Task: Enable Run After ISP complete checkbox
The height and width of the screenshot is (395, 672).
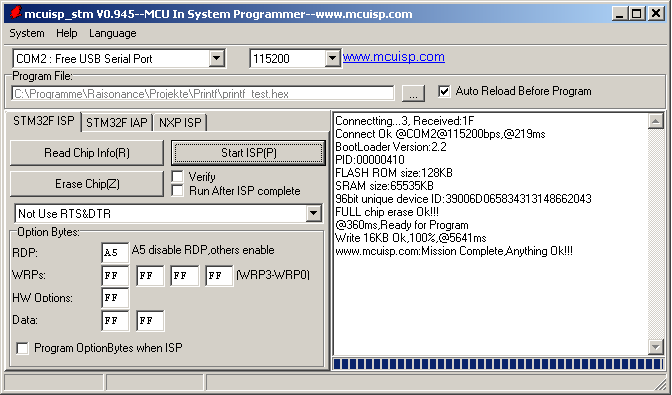Action: point(177,191)
